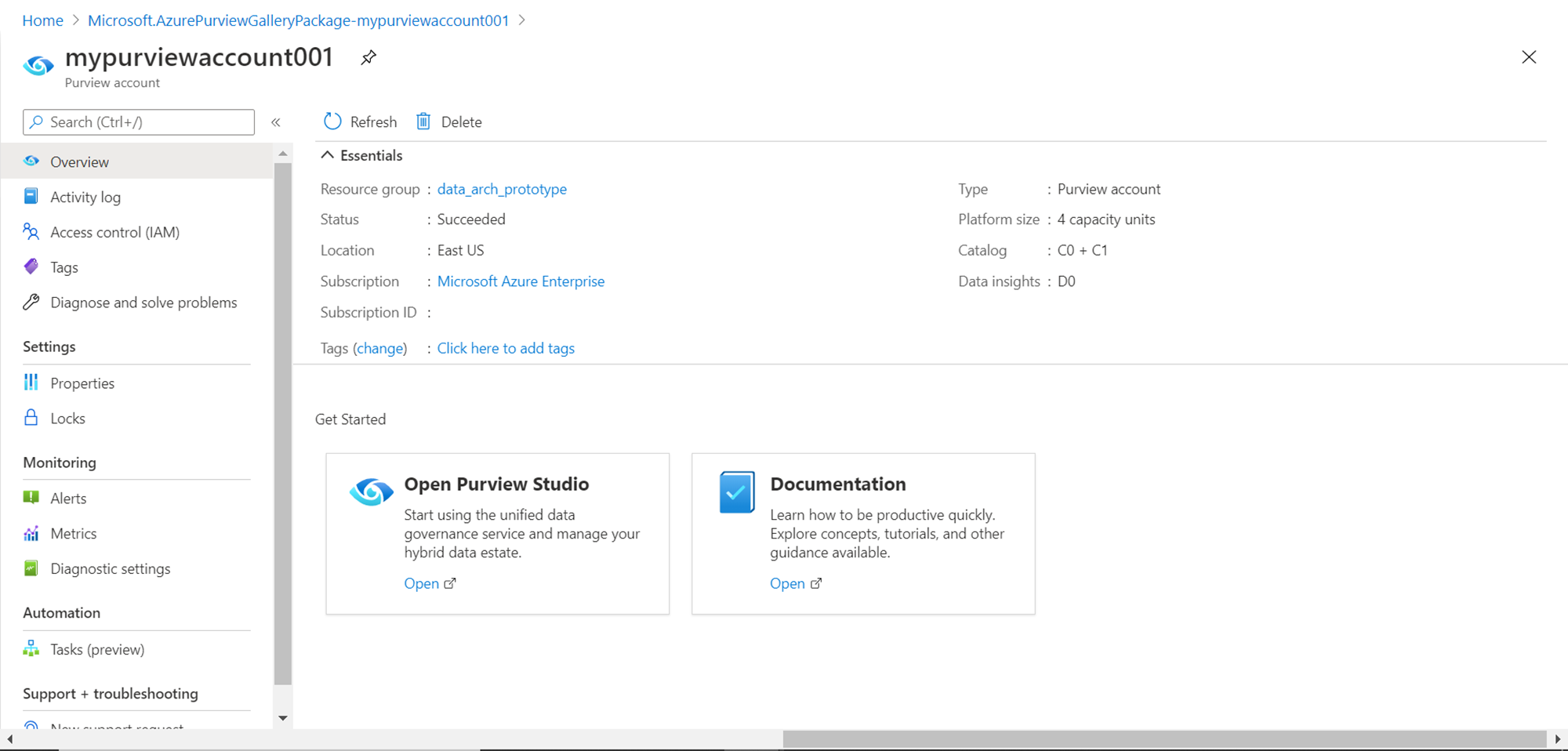Open the Activity log menu item
Image resolution: width=1568 pixels, height=751 pixels.
click(85, 198)
